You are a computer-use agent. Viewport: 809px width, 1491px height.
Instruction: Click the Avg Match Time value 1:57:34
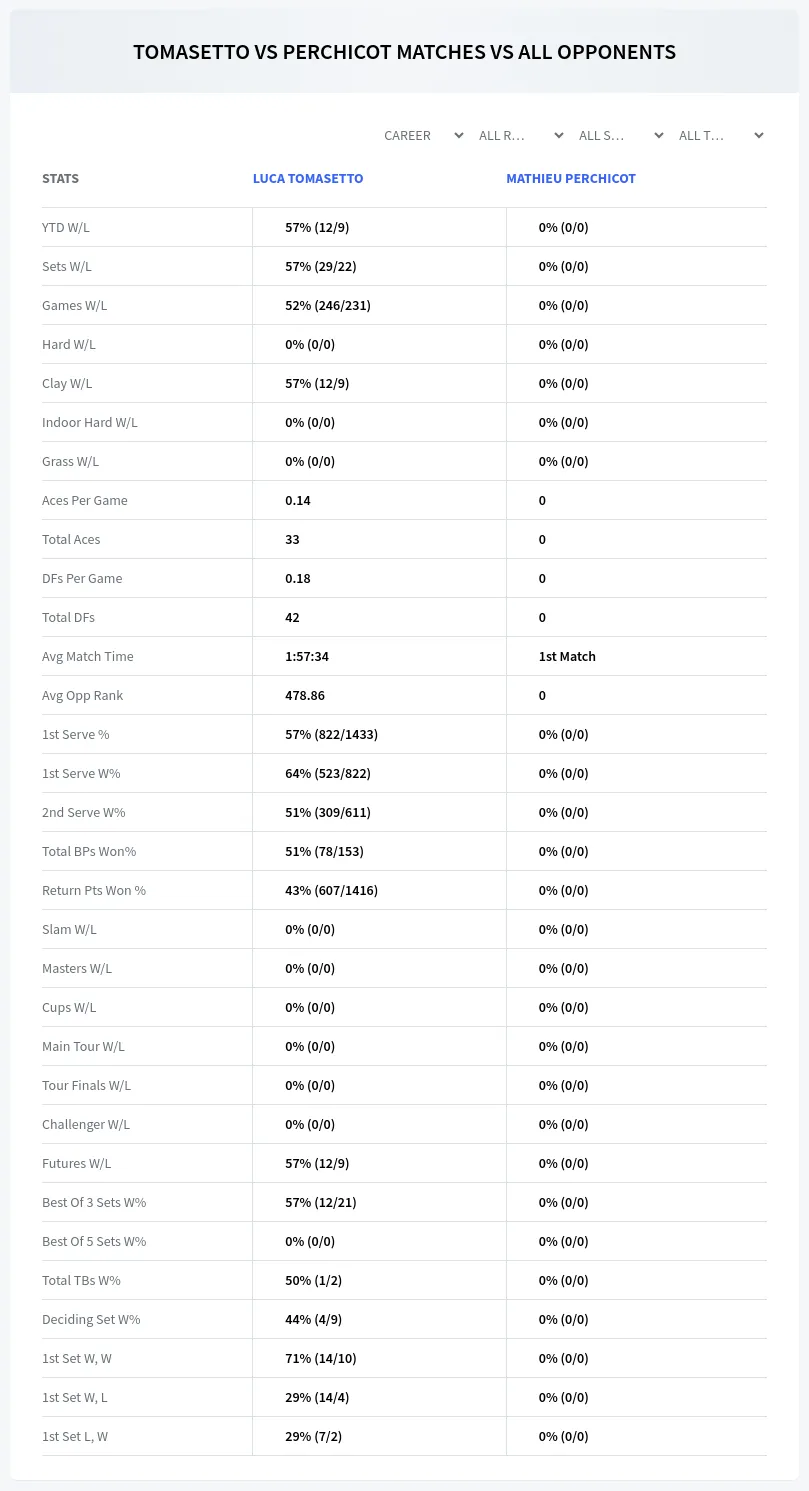307,657
